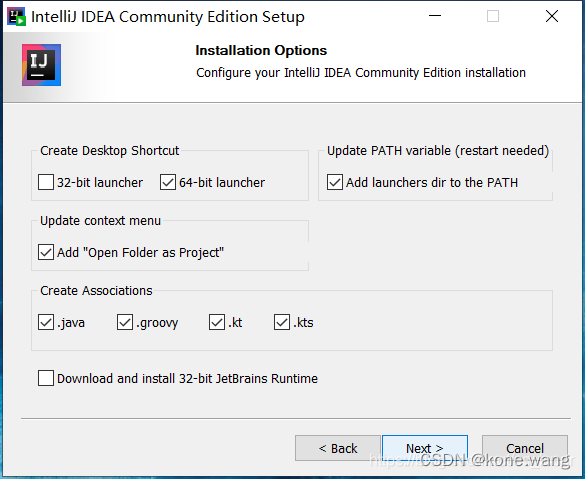The width and height of the screenshot is (585, 479).
Task: Click the window title bar text
Action: point(168,17)
